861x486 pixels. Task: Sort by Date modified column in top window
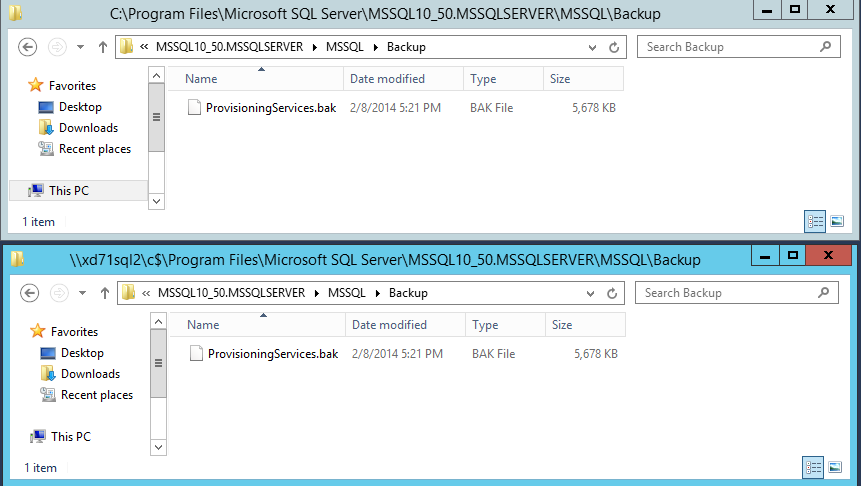tap(388, 79)
